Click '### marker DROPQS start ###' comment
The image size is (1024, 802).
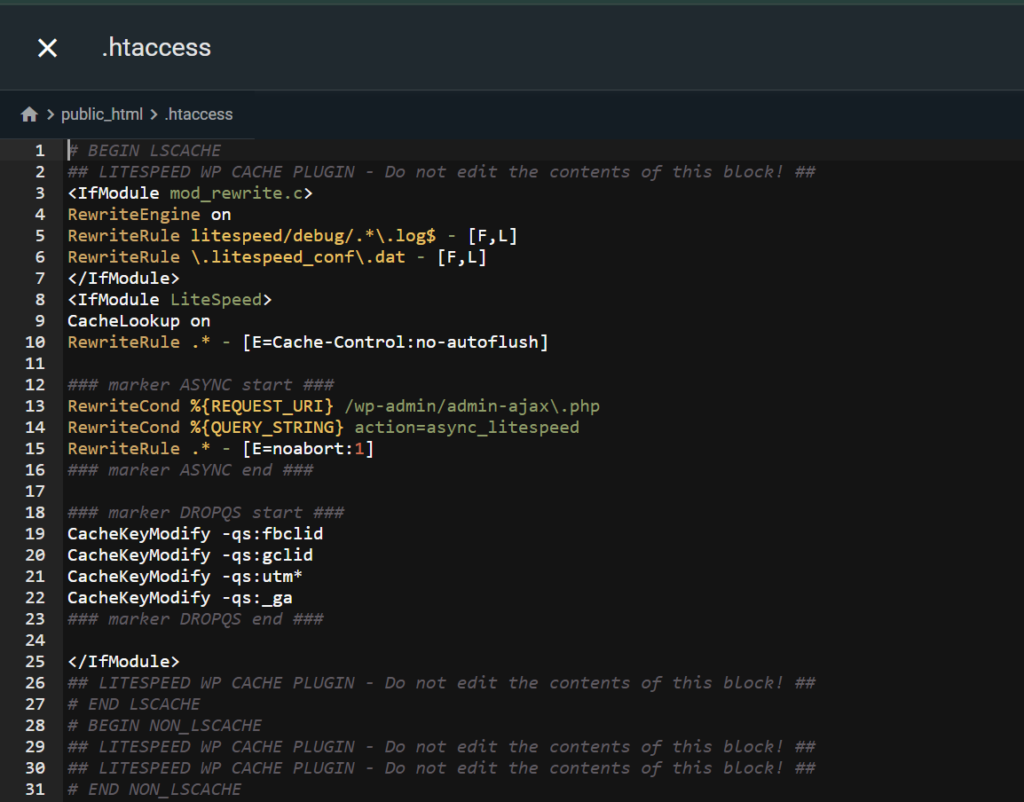click(206, 513)
